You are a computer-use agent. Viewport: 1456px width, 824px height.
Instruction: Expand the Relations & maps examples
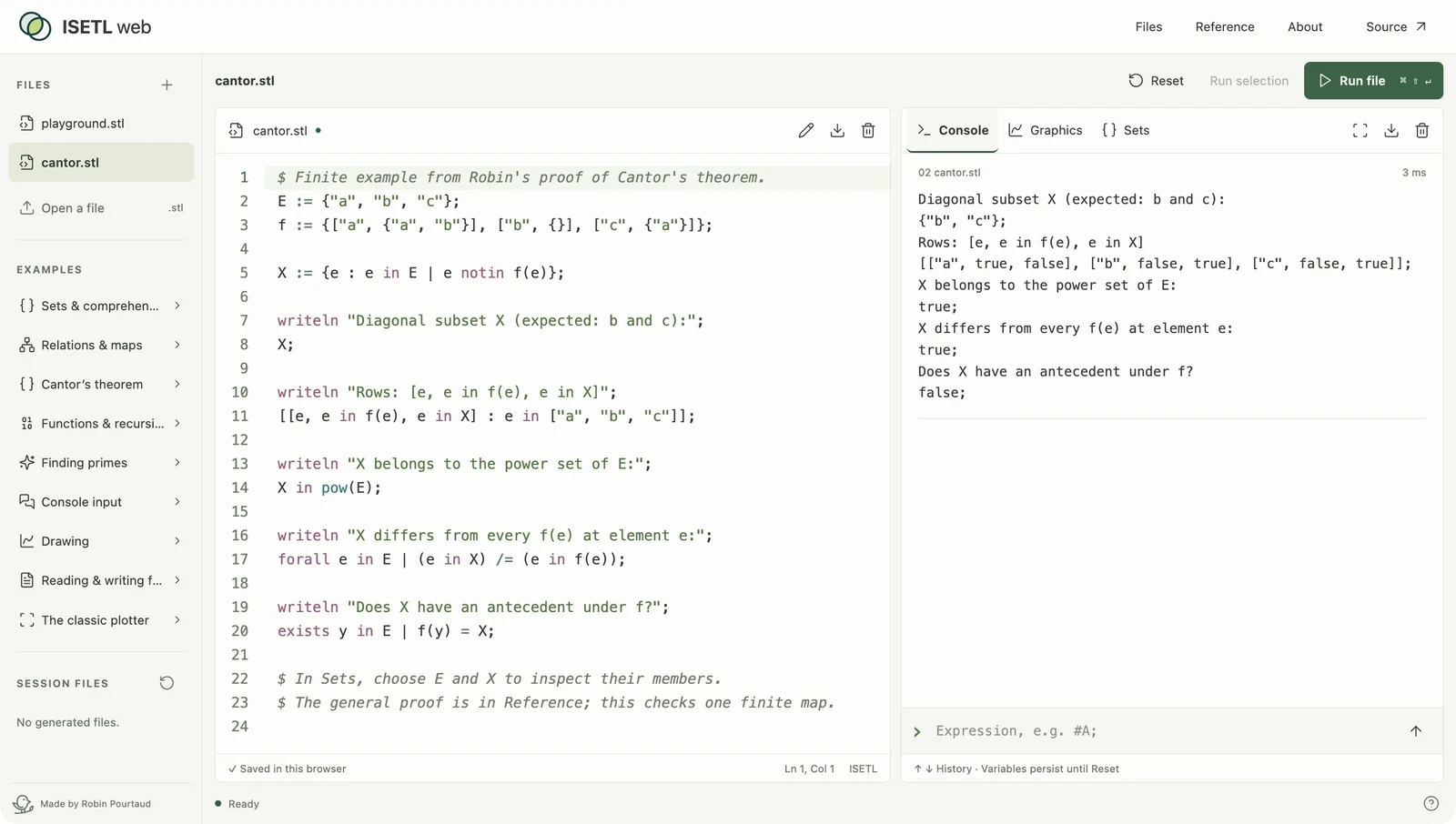coord(101,345)
